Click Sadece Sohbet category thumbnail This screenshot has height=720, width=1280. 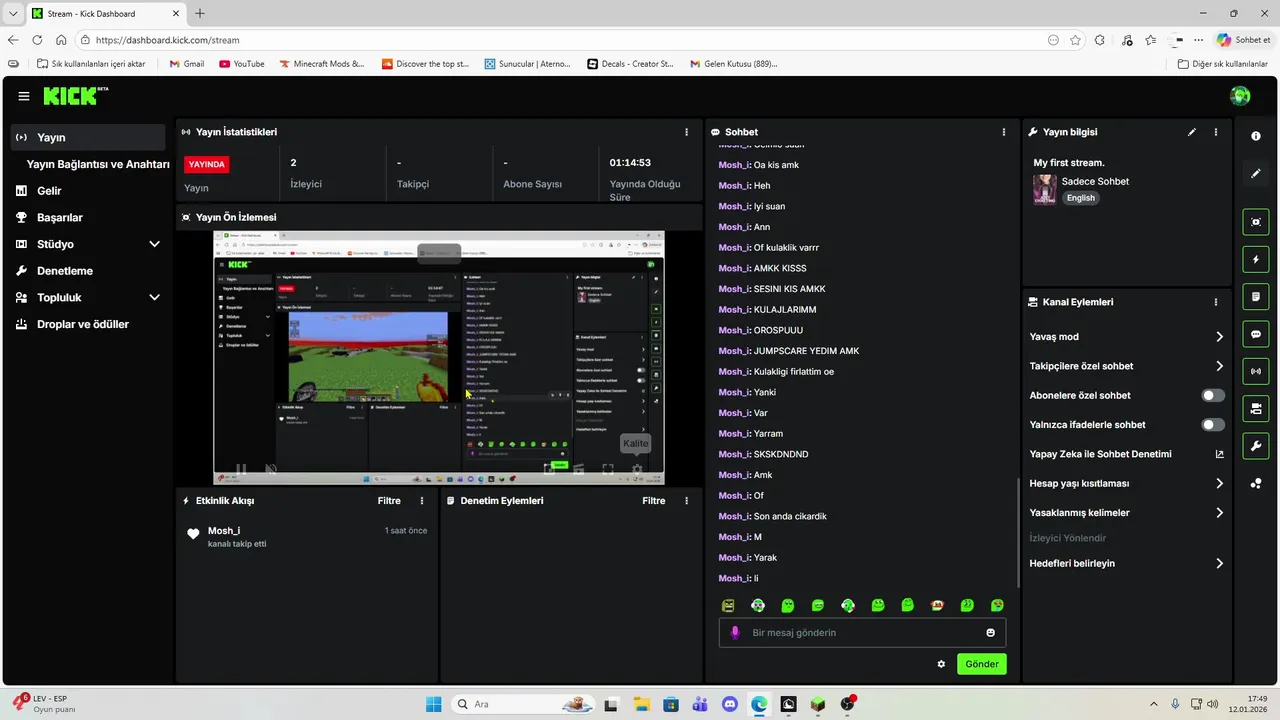coord(1045,190)
